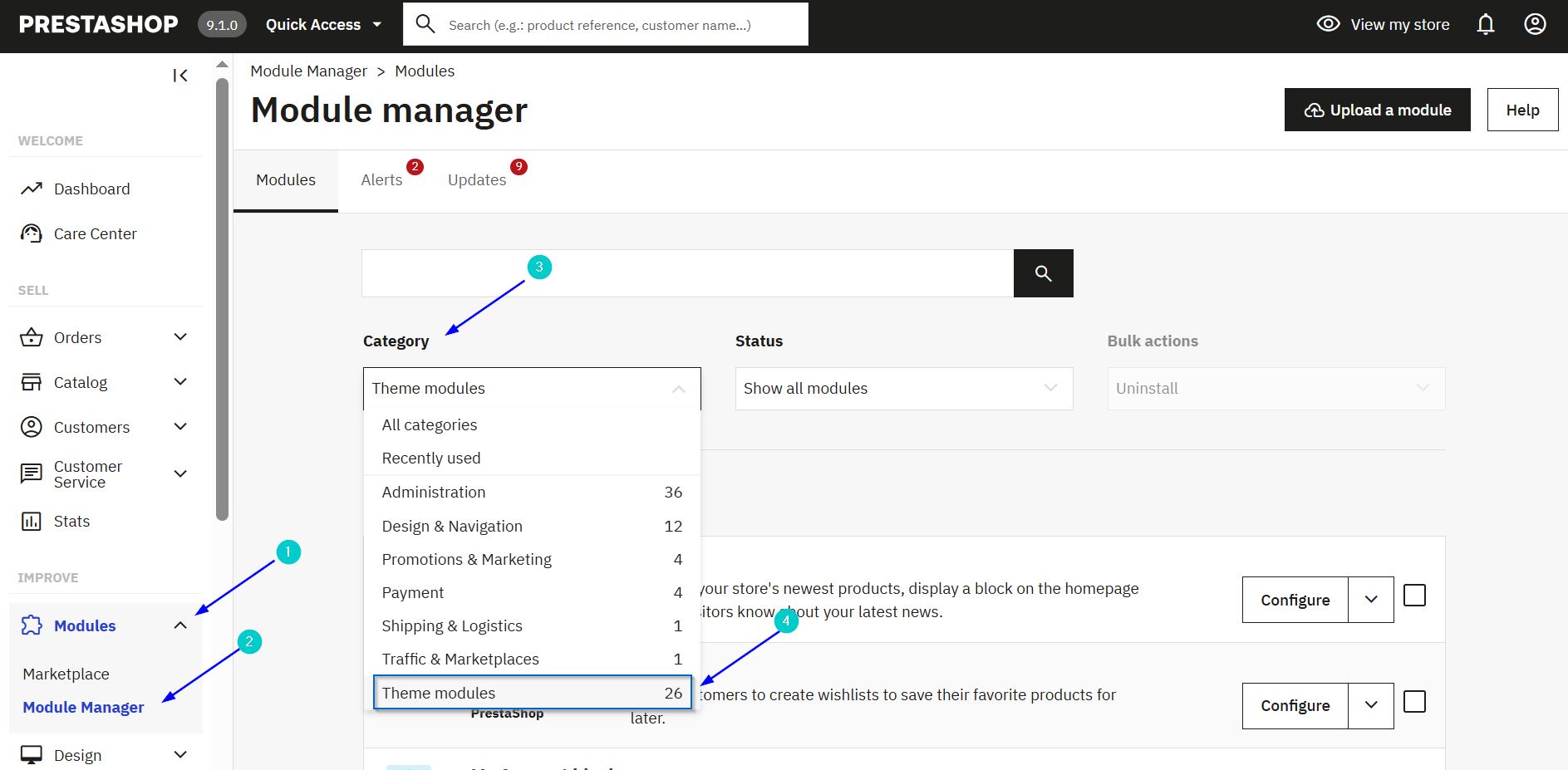The width and height of the screenshot is (1568, 770).
Task: Click the Care Center headset icon
Action: [x=32, y=234]
